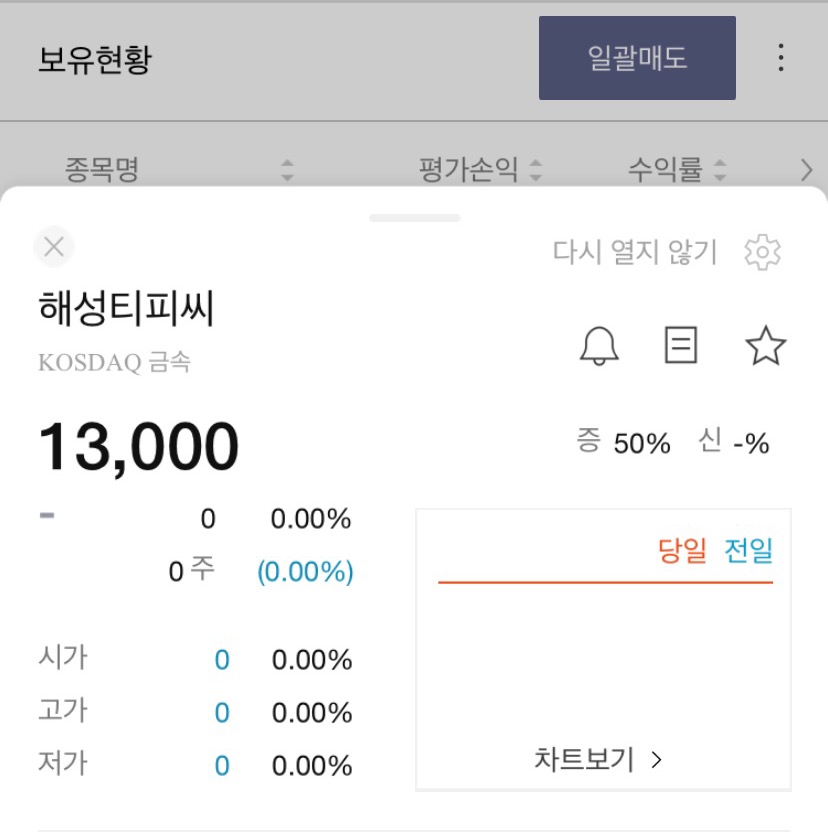Tap the 증 50% margin rate
Viewport: 828px width, 832px height.
[624, 442]
